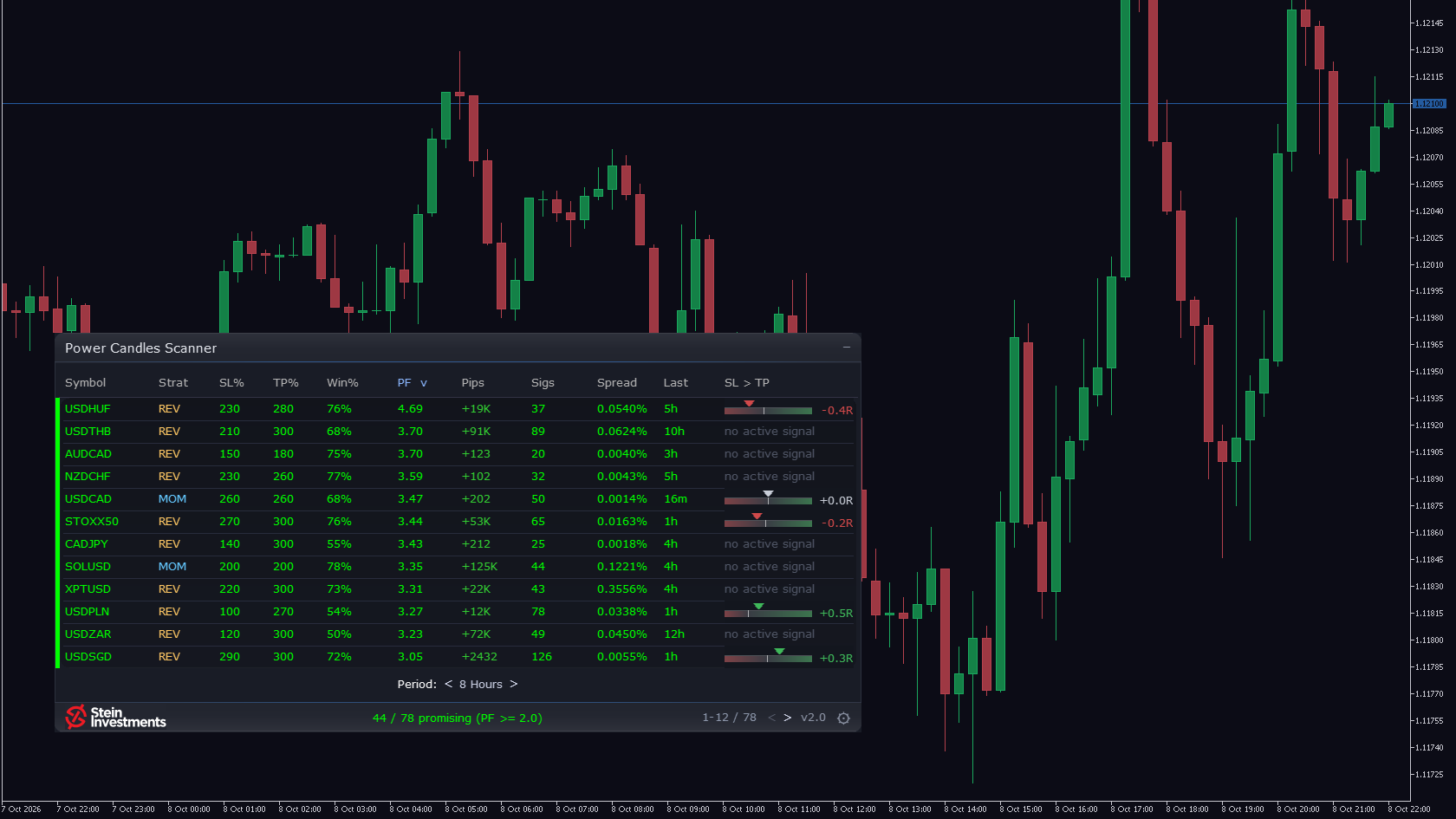Sort table by SL% column

(x=231, y=382)
